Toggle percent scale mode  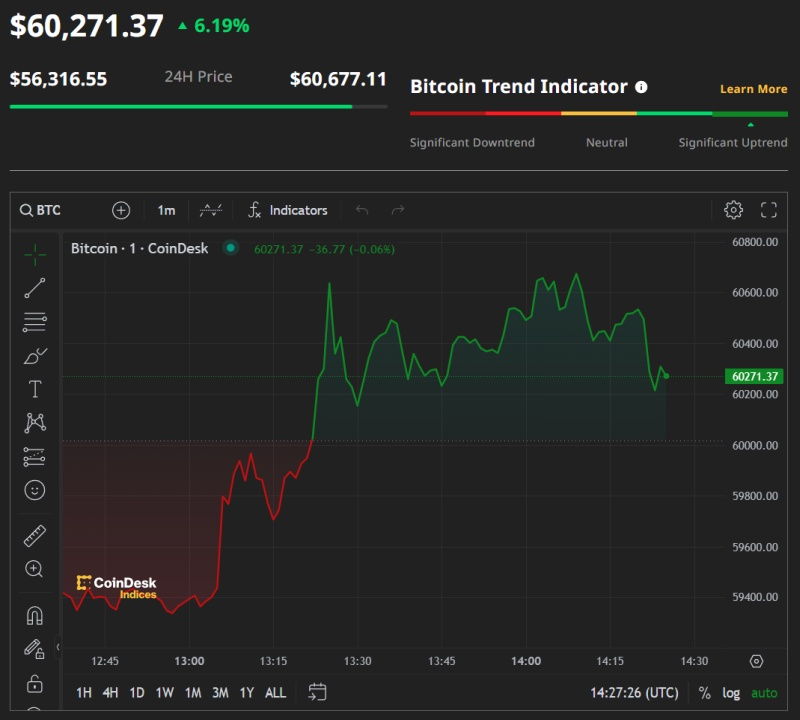tap(704, 692)
